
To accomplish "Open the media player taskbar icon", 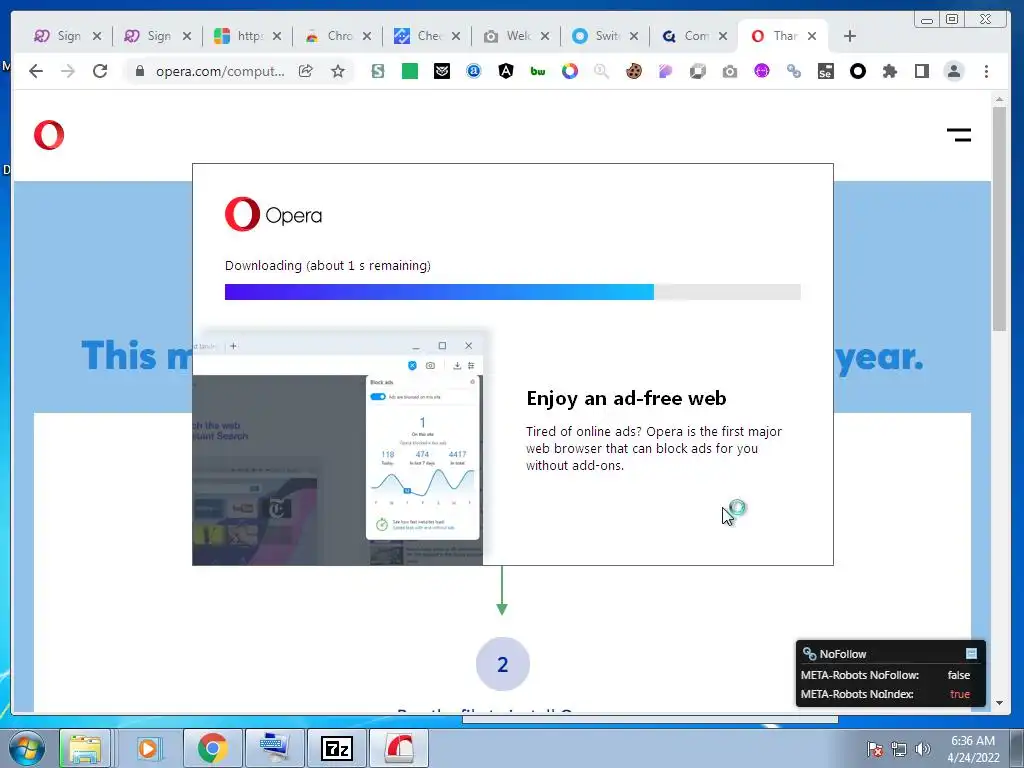I will (148, 748).
